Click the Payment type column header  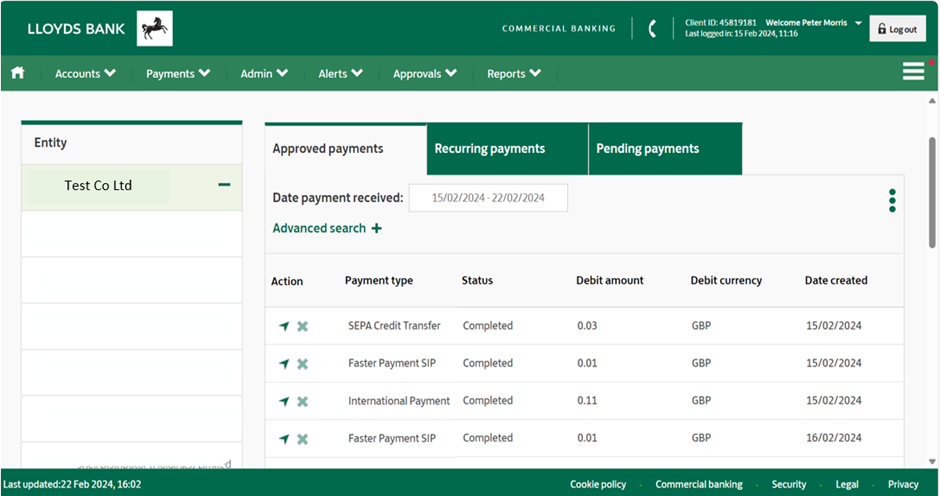pyautogui.click(x=379, y=280)
